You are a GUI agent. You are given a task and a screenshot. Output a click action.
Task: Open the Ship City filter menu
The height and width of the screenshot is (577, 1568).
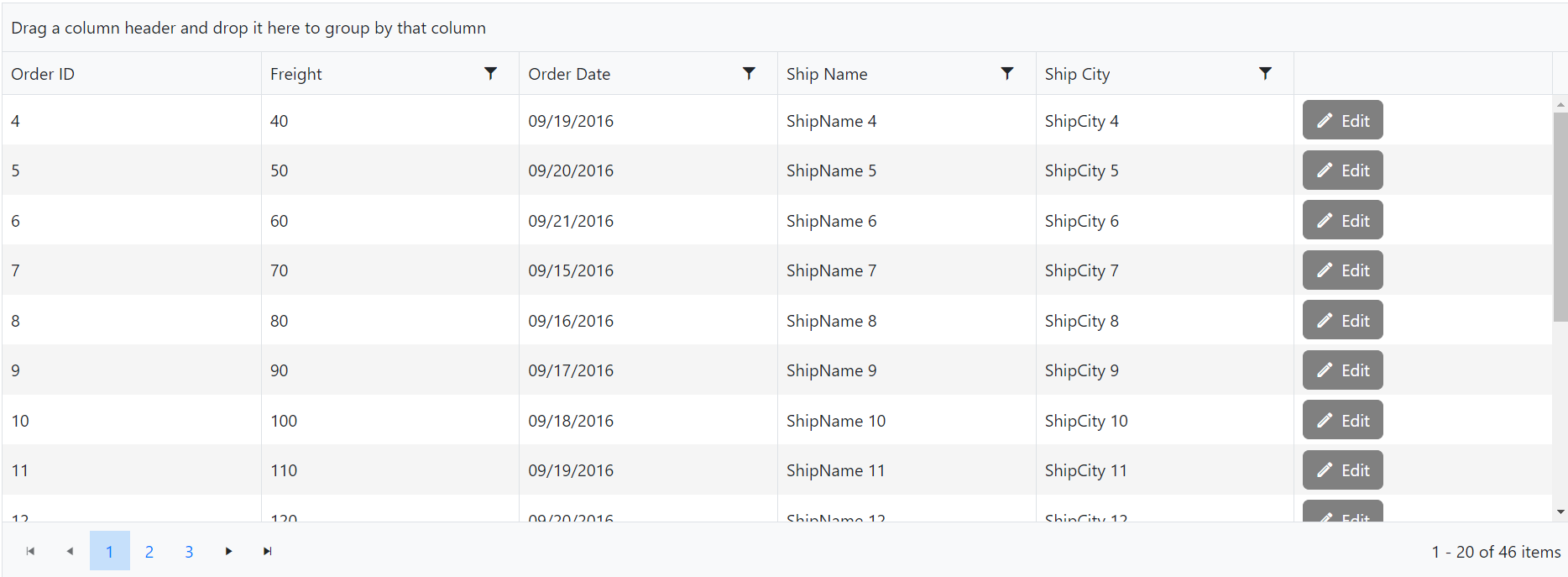tap(1265, 74)
